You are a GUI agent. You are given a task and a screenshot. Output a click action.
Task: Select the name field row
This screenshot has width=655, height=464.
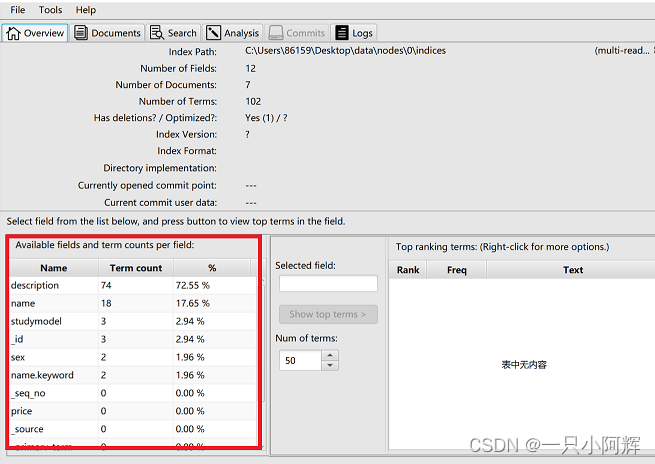tap(133, 303)
